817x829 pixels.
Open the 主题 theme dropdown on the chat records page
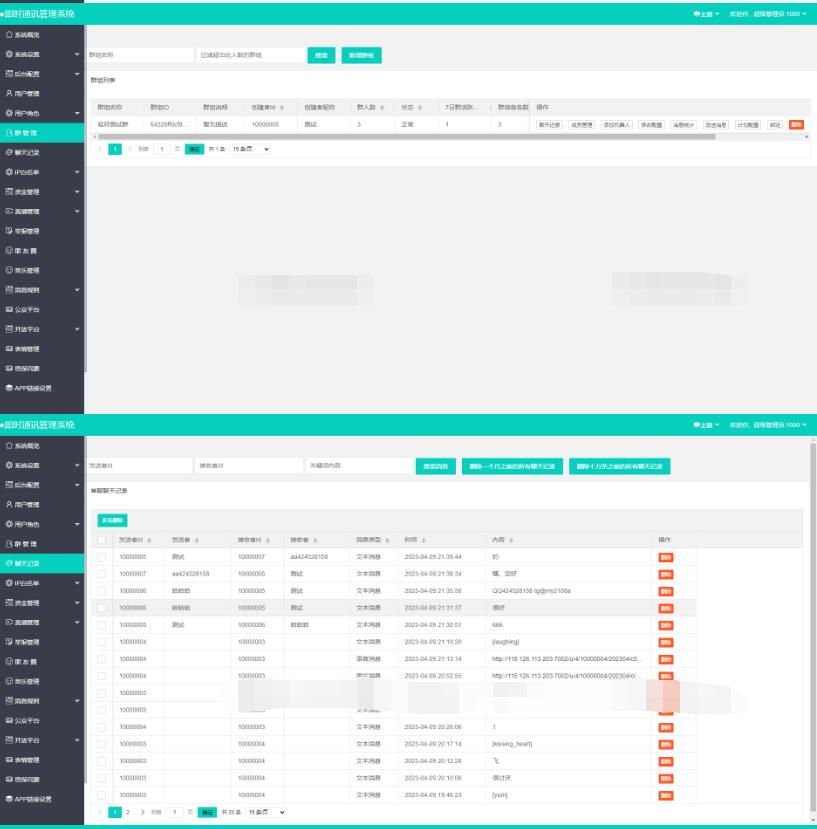point(705,425)
